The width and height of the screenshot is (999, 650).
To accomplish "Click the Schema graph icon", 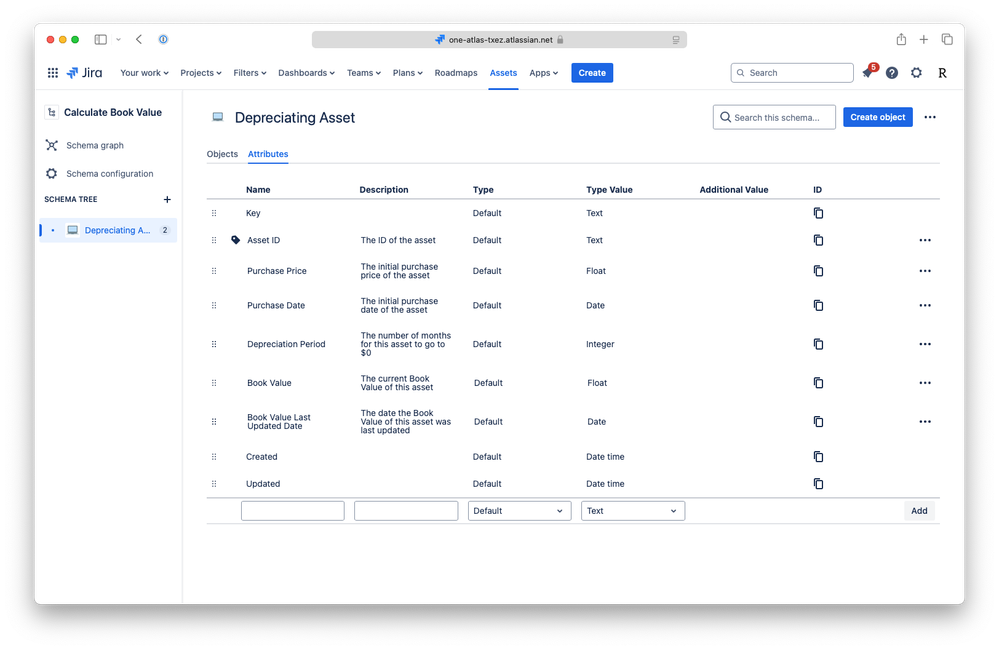I will coord(52,145).
